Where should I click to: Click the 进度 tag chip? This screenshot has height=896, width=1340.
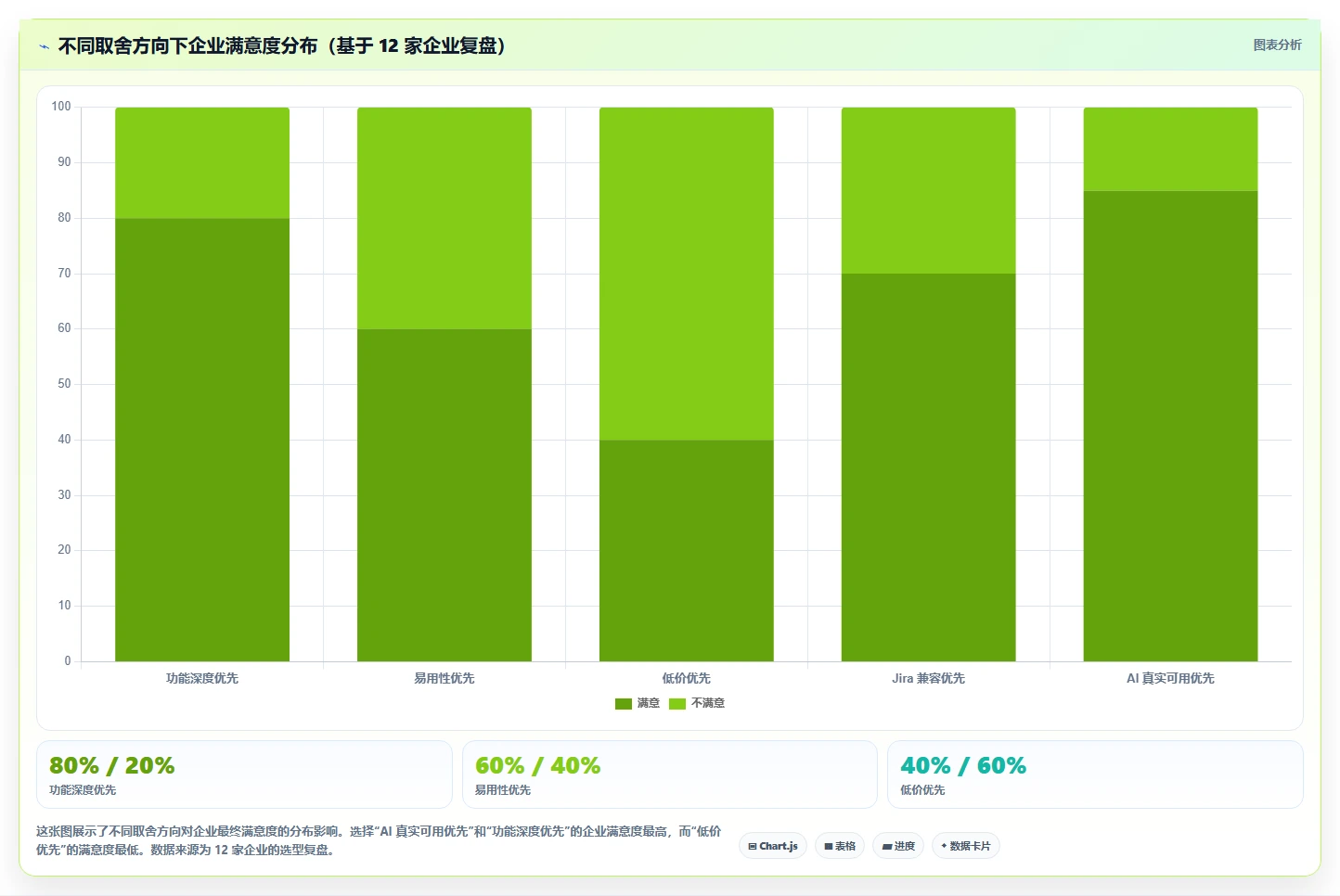tap(898, 846)
